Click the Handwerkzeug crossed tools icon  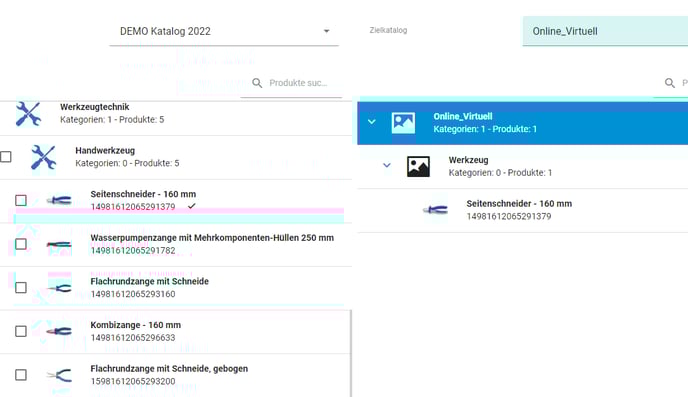[43, 157]
